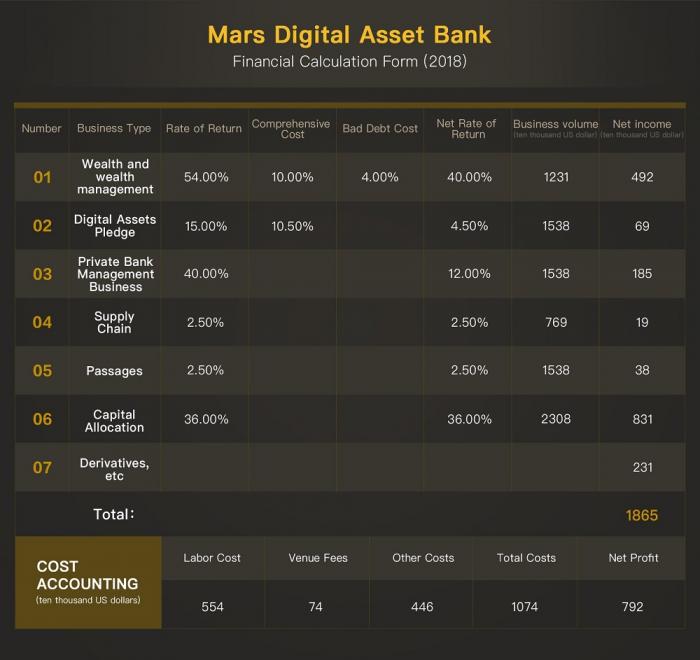Select the Rate of Return column header
The height and width of the screenshot is (660, 700).
point(204,129)
